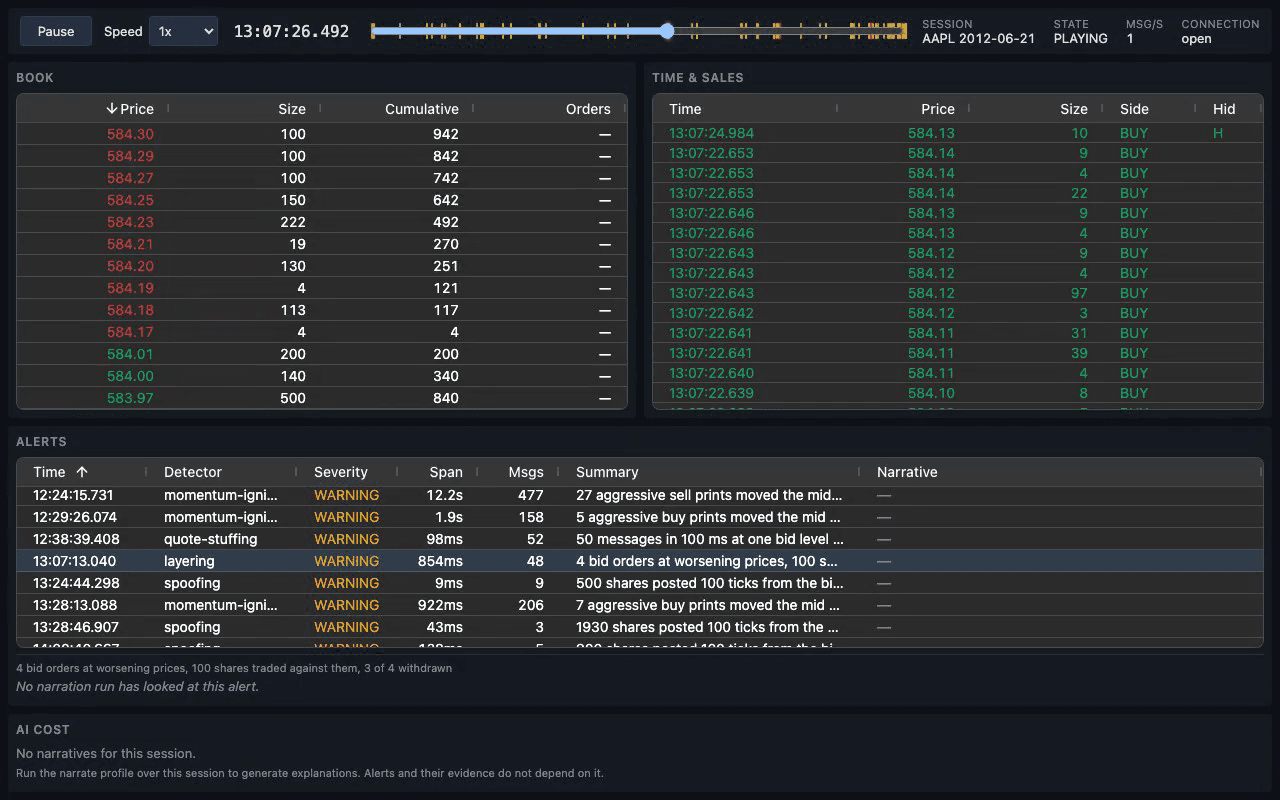The width and height of the screenshot is (1280, 800).
Task: Click the Book Cumulative column header
Action: pos(422,109)
